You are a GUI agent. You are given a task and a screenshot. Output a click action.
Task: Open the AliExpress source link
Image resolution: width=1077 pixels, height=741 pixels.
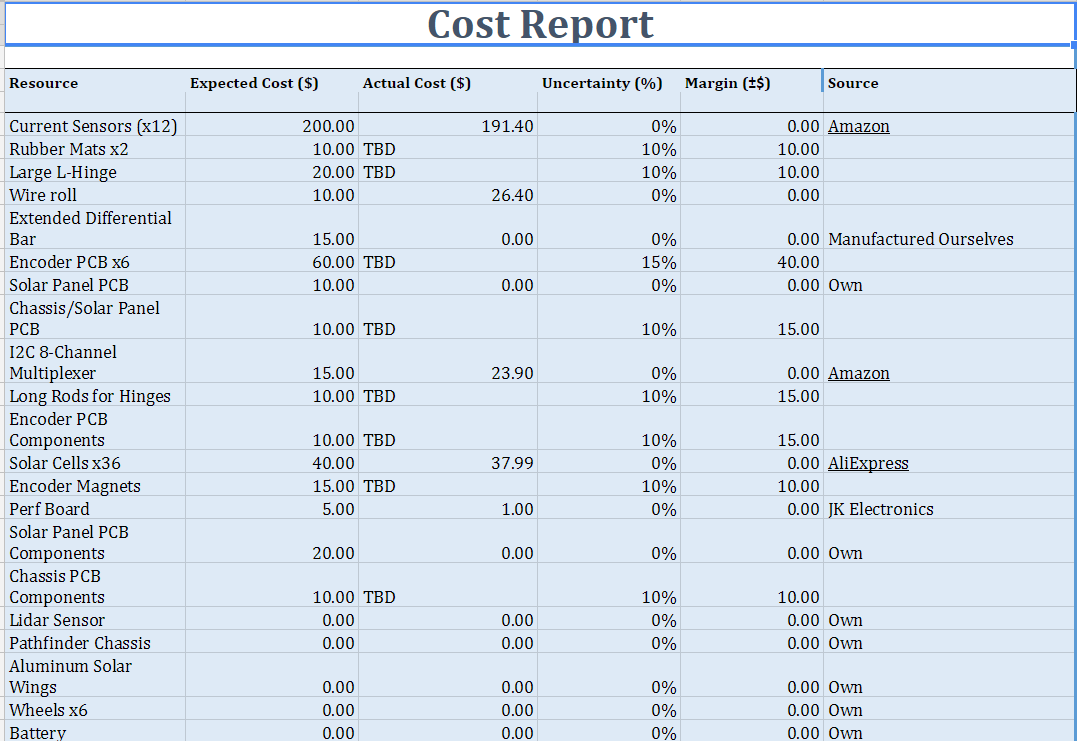868,464
